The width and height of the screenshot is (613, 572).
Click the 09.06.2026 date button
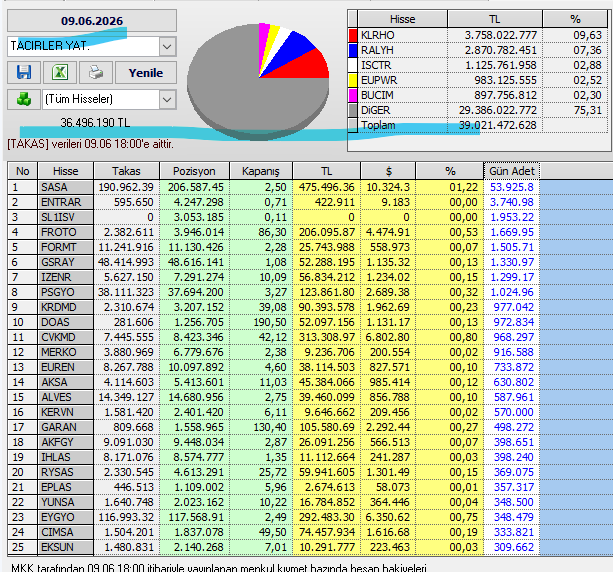tap(92, 21)
